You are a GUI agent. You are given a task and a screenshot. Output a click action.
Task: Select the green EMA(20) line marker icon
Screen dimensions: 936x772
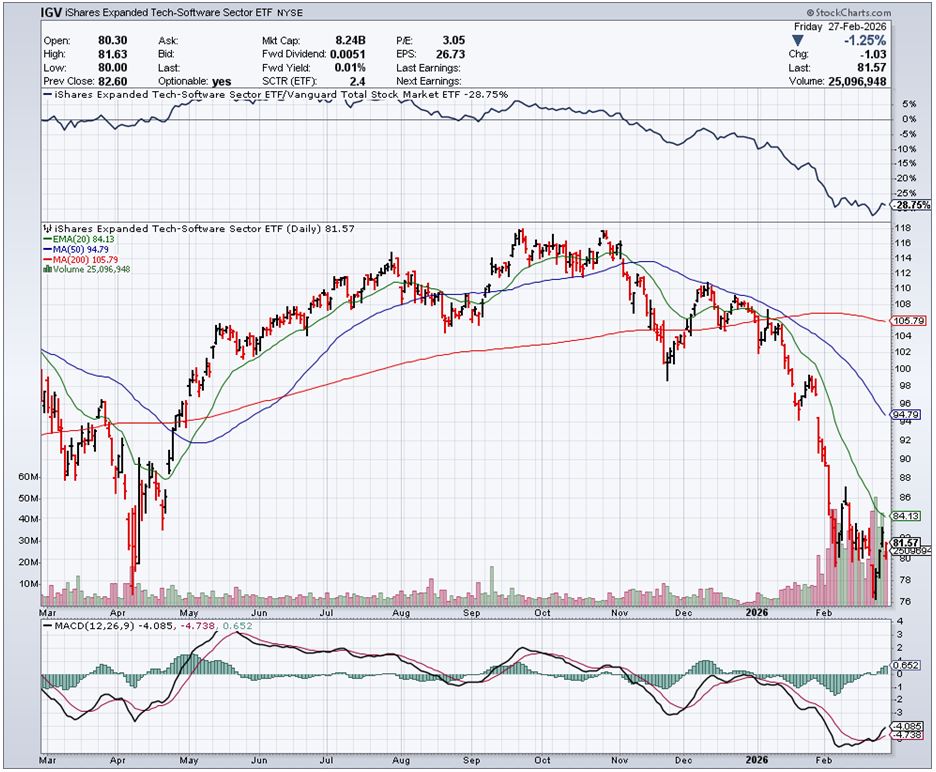point(46,240)
